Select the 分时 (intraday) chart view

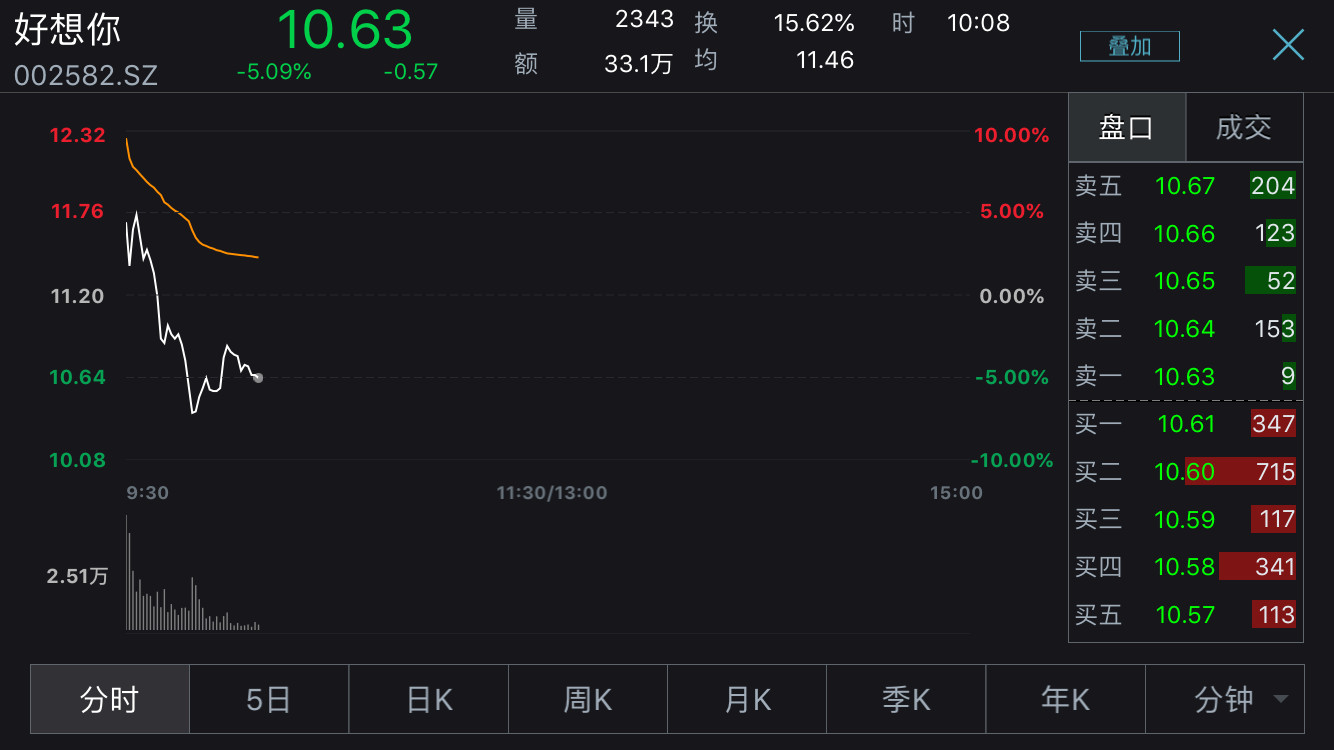108,699
